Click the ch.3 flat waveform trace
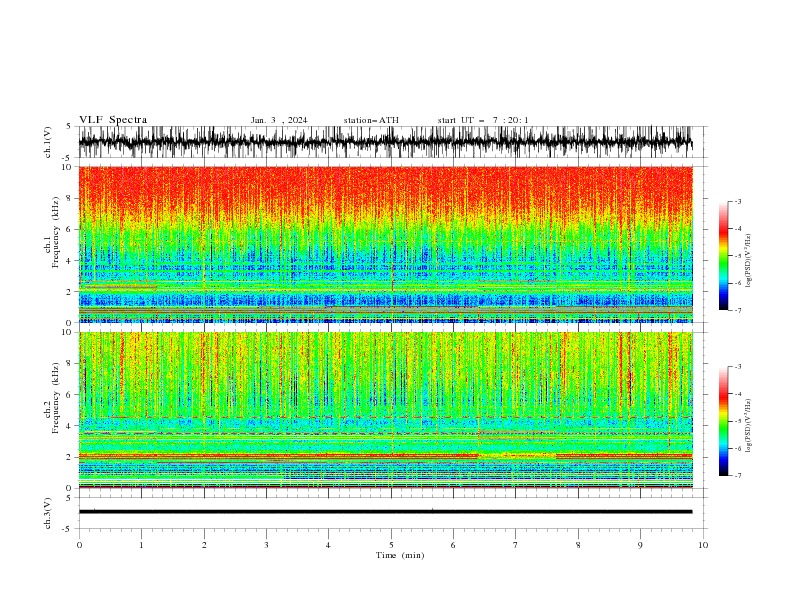The width and height of the screenshot is (792, 612). click(x=385, y=512)
